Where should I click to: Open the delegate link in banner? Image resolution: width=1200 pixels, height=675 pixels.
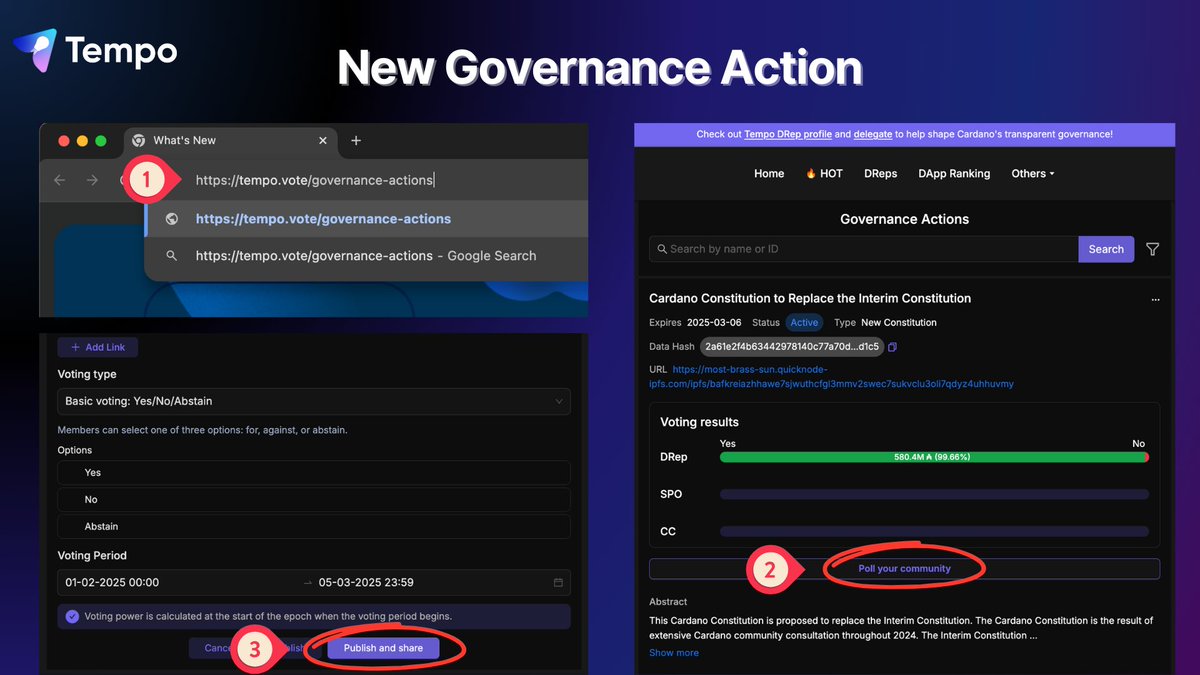click(875, 134)
